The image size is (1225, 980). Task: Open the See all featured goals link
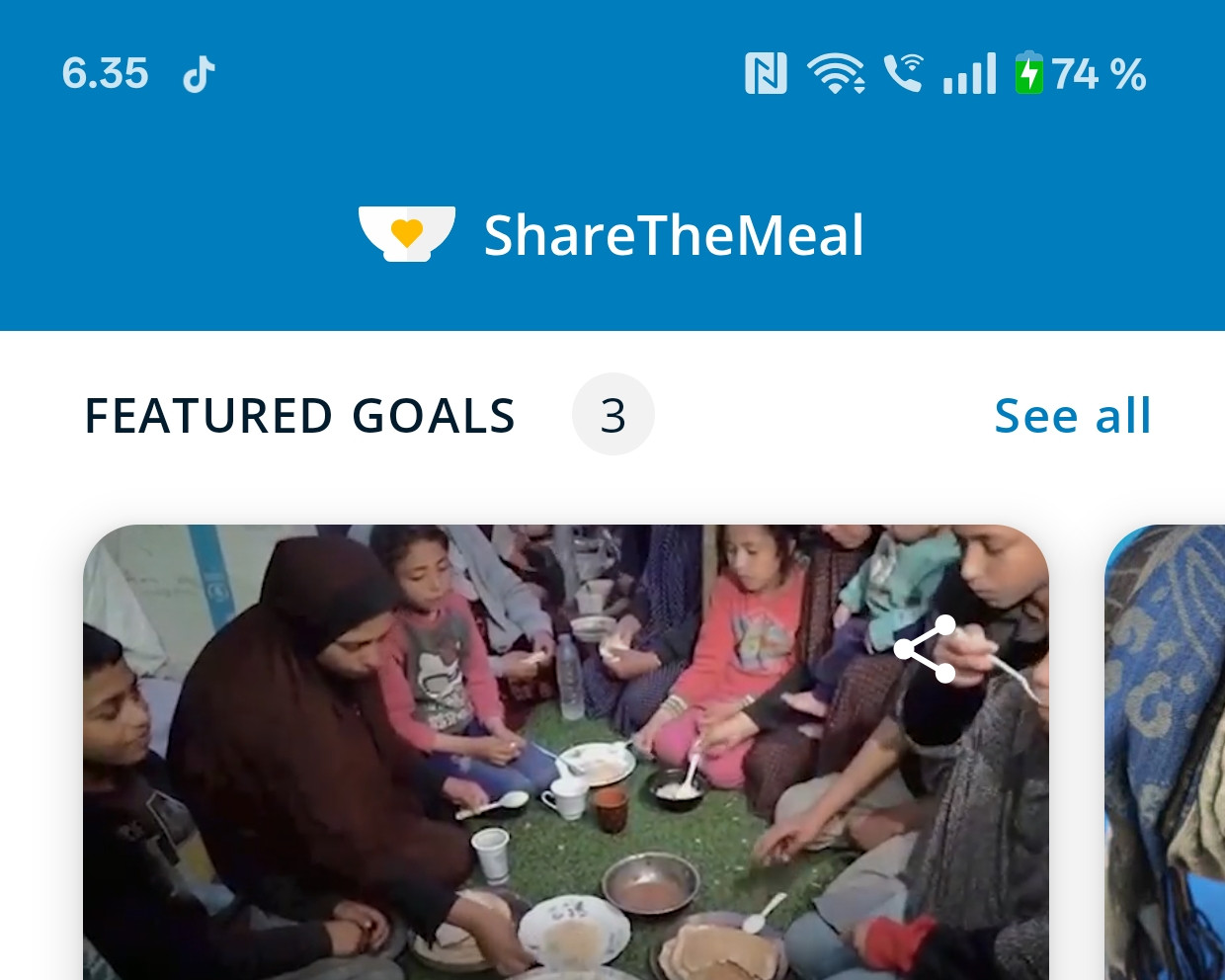pos(1073,415)
